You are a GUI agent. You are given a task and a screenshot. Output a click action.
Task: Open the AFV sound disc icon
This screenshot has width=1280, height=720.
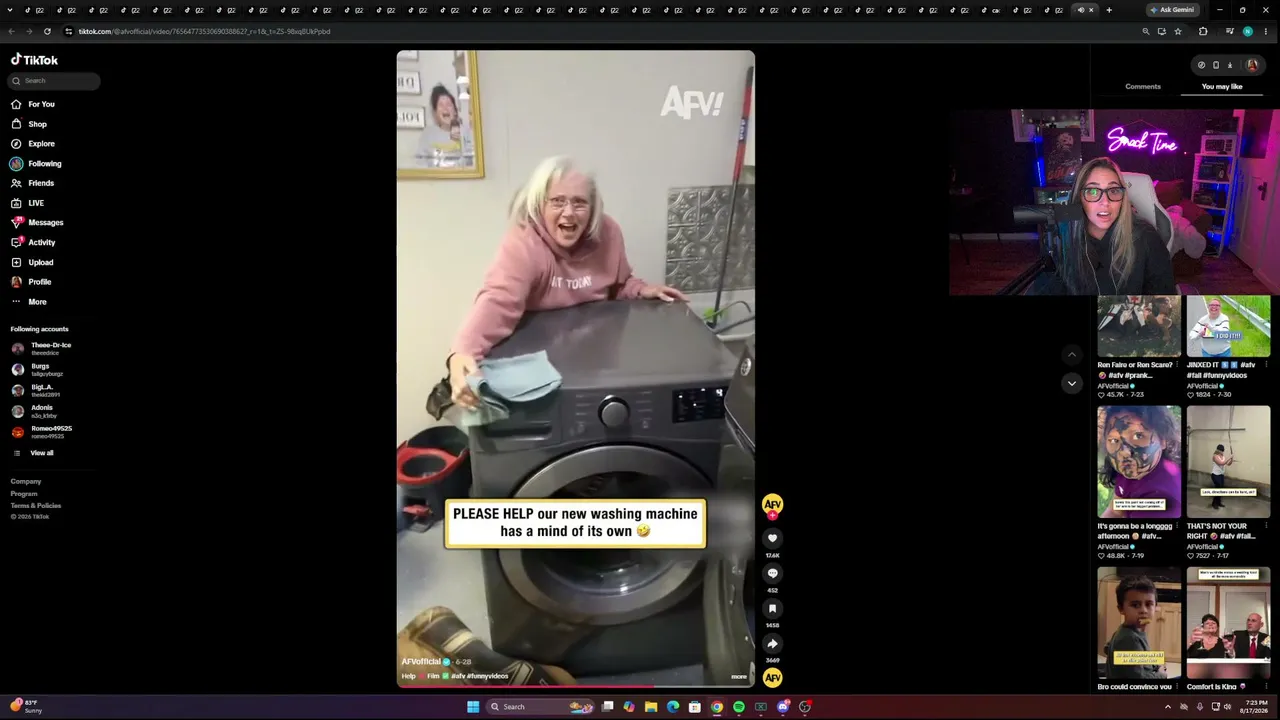click(x=772, y=678)
